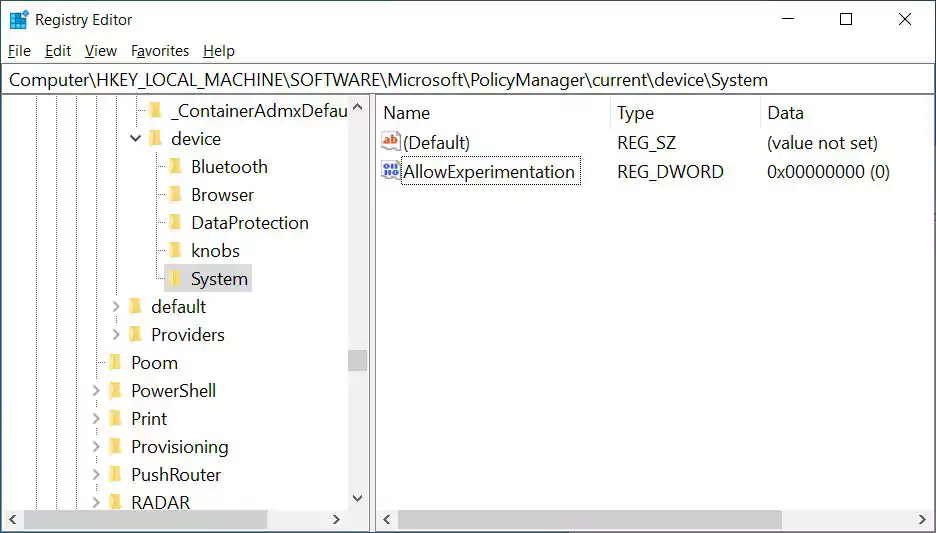This screenshot has height=533, width=936.
Task: Select the DataProtection key label
Action: click(x=250, y=223)
